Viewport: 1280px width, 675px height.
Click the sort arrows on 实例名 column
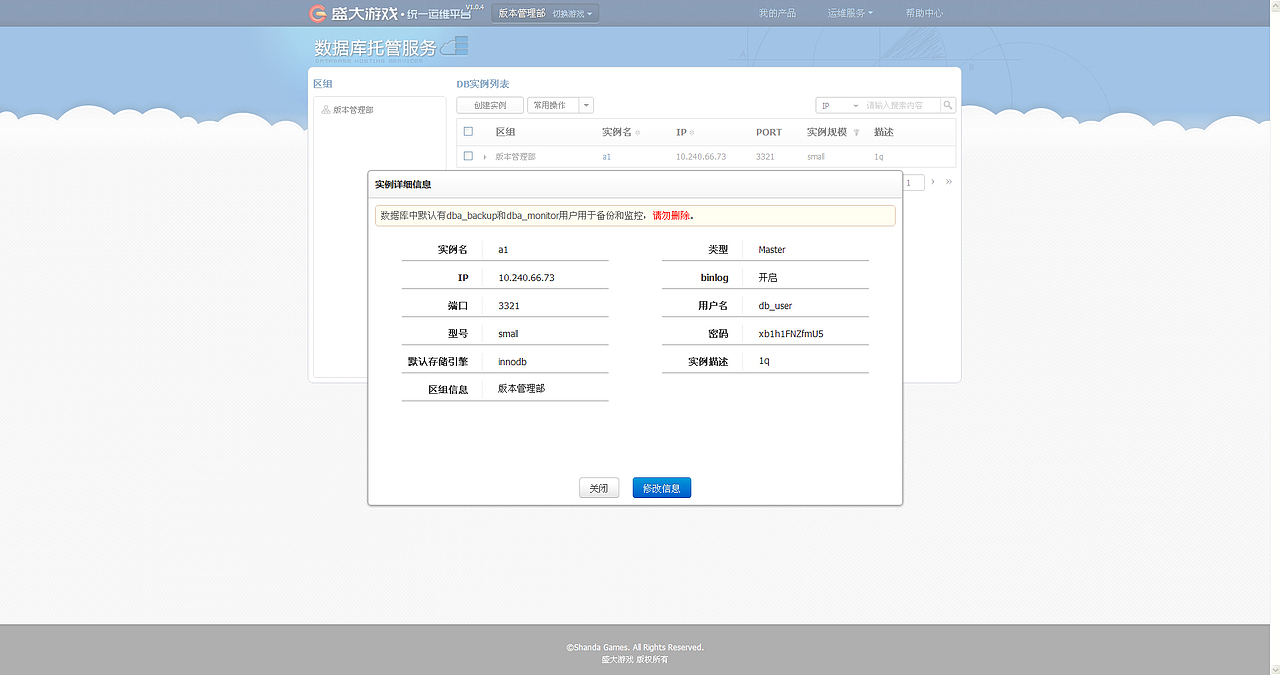tap(638, 132)
